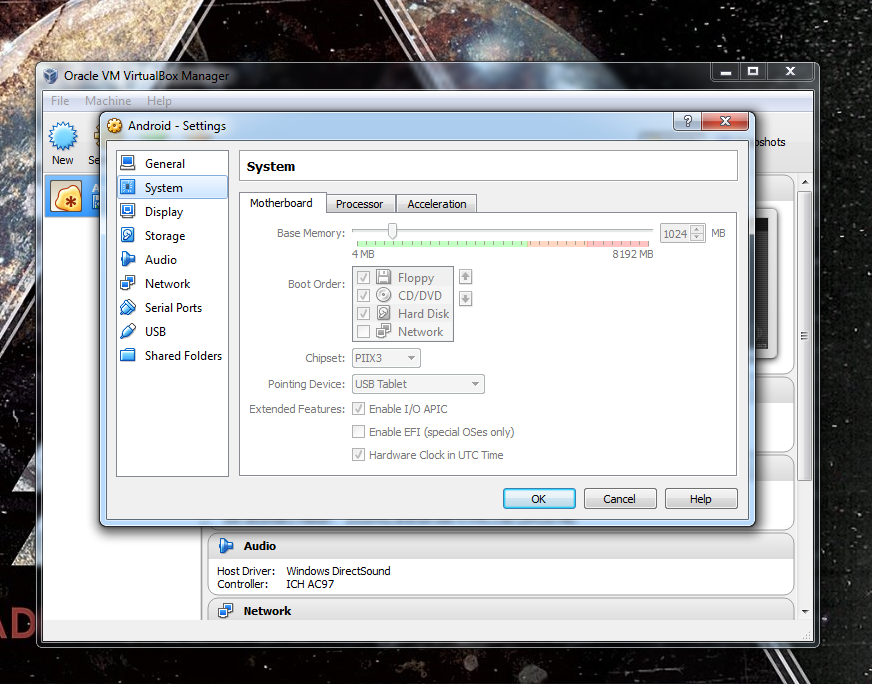Open the Help menu
Screen dimensions: 872x684
coord(159,101)
